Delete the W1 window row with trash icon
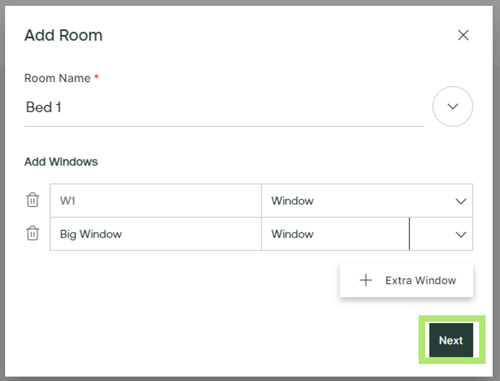The image size is (500, 381). click(x=32, y=200)
